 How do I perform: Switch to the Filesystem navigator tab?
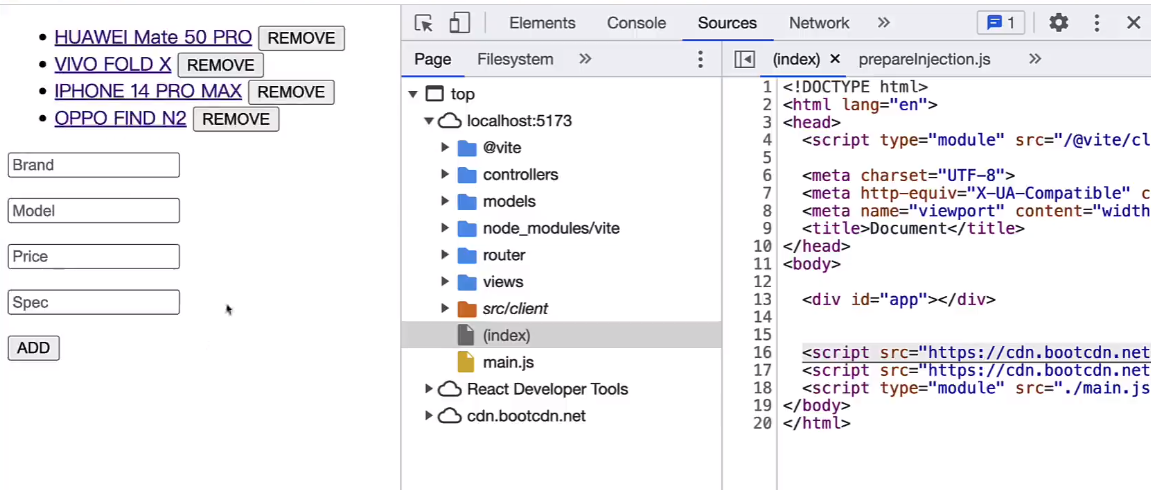pyautogui.click(x=515, y=59)
